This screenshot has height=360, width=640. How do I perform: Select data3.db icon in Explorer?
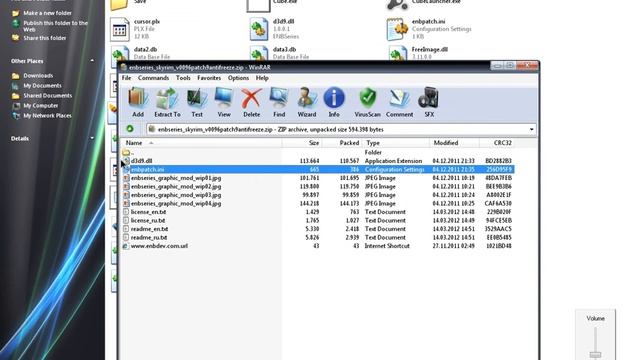coord(259,54)
